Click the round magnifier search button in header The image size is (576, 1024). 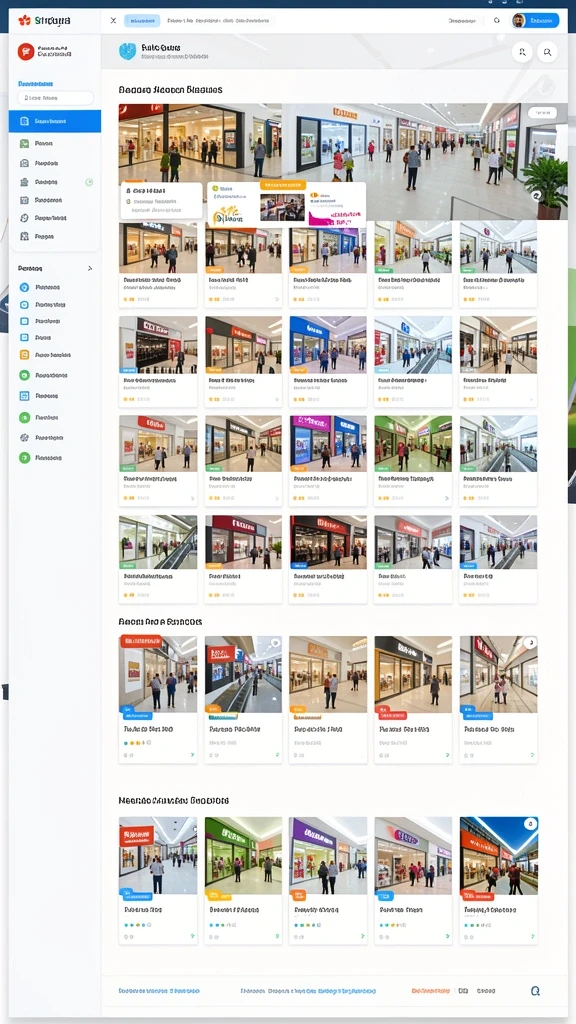(x=547, y=52)
